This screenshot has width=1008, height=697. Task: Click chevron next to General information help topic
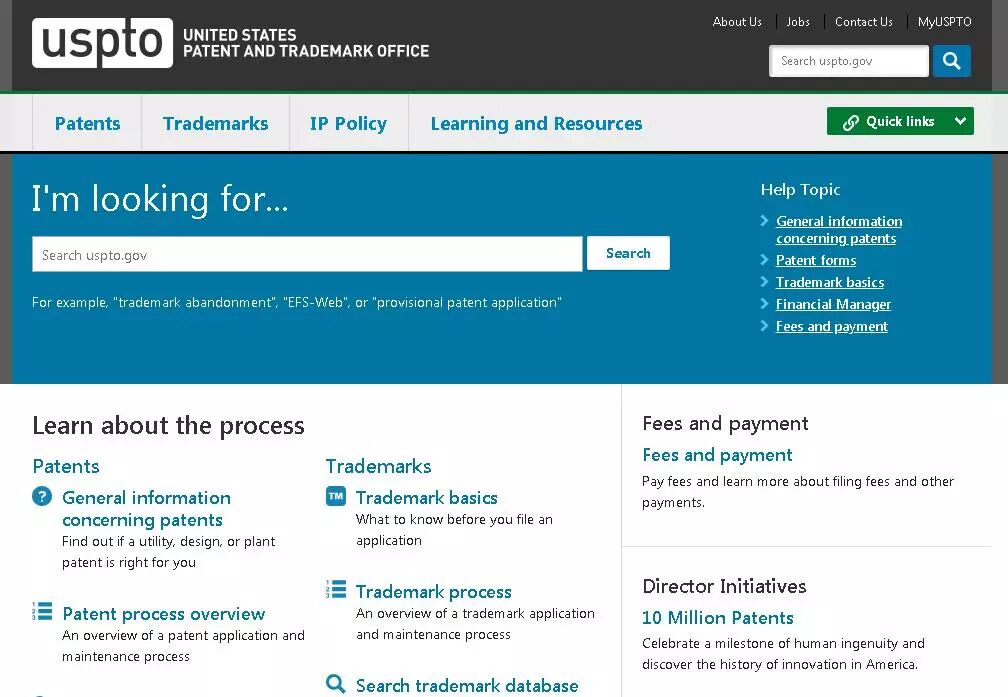tap(764, 221)
